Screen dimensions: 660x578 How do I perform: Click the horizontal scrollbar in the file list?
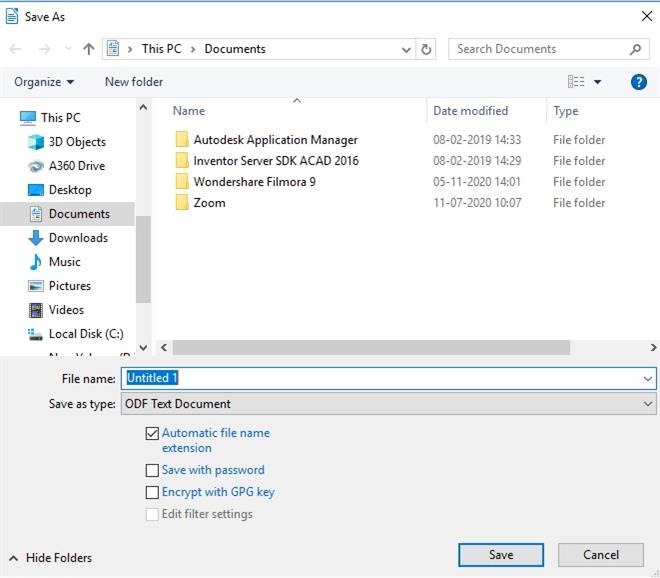370,347
